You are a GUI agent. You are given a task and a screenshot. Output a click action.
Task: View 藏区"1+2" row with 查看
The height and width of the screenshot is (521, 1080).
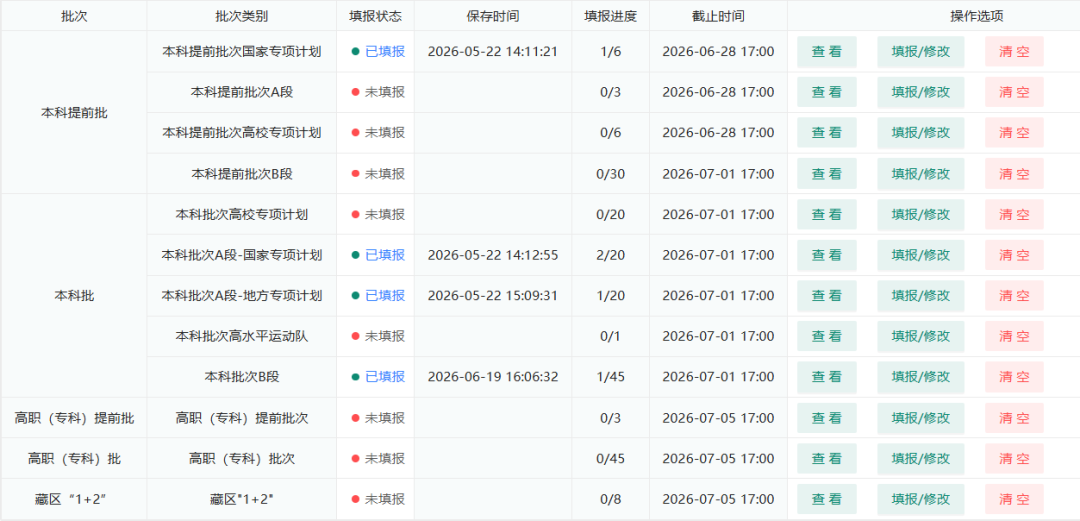click(x=827, y=499)
